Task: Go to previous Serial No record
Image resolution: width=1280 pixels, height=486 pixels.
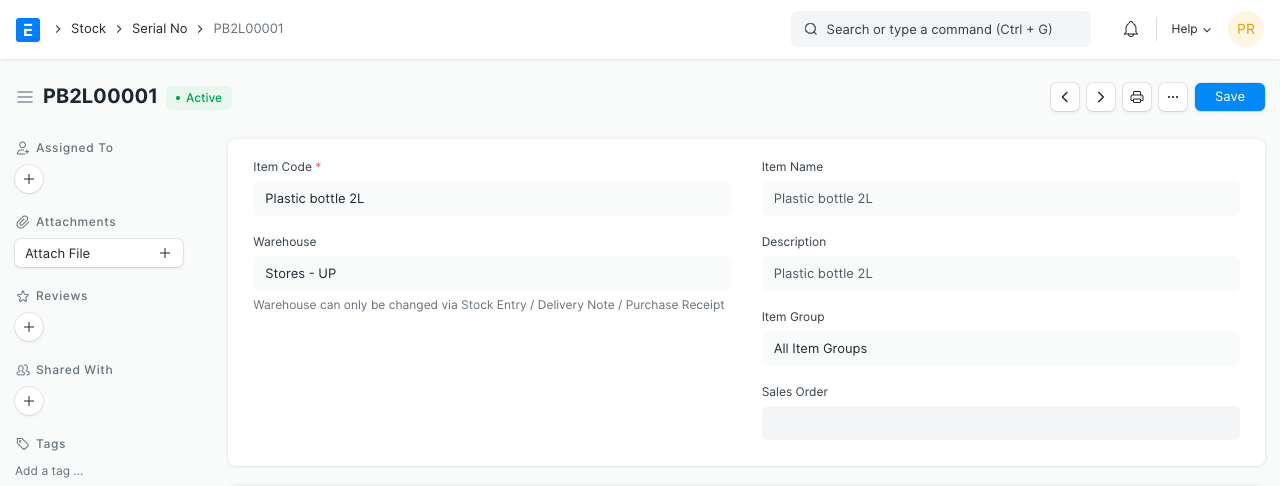Action: pos(1065,97)
